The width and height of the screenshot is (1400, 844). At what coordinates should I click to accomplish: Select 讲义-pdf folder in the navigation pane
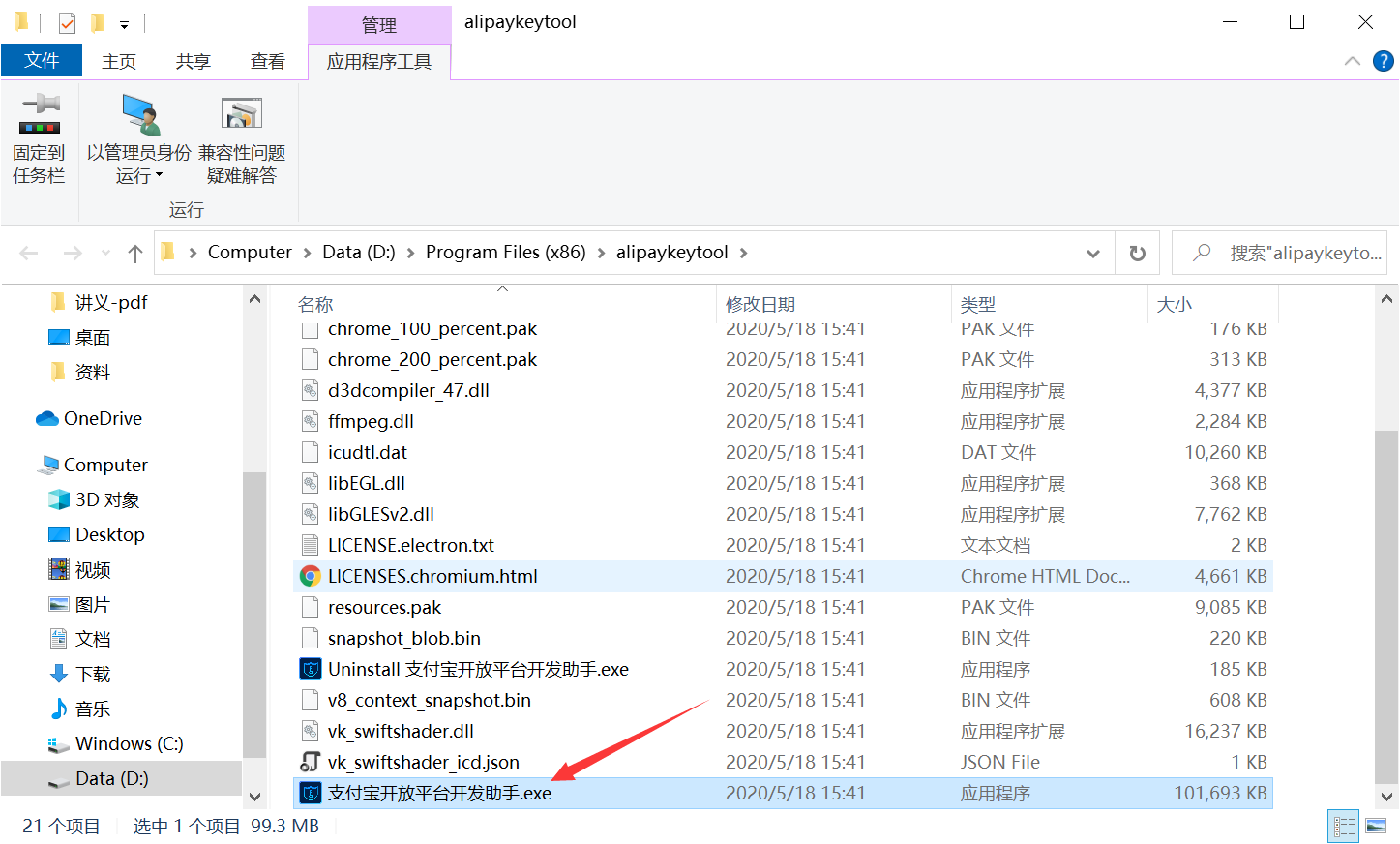point(111,303)
